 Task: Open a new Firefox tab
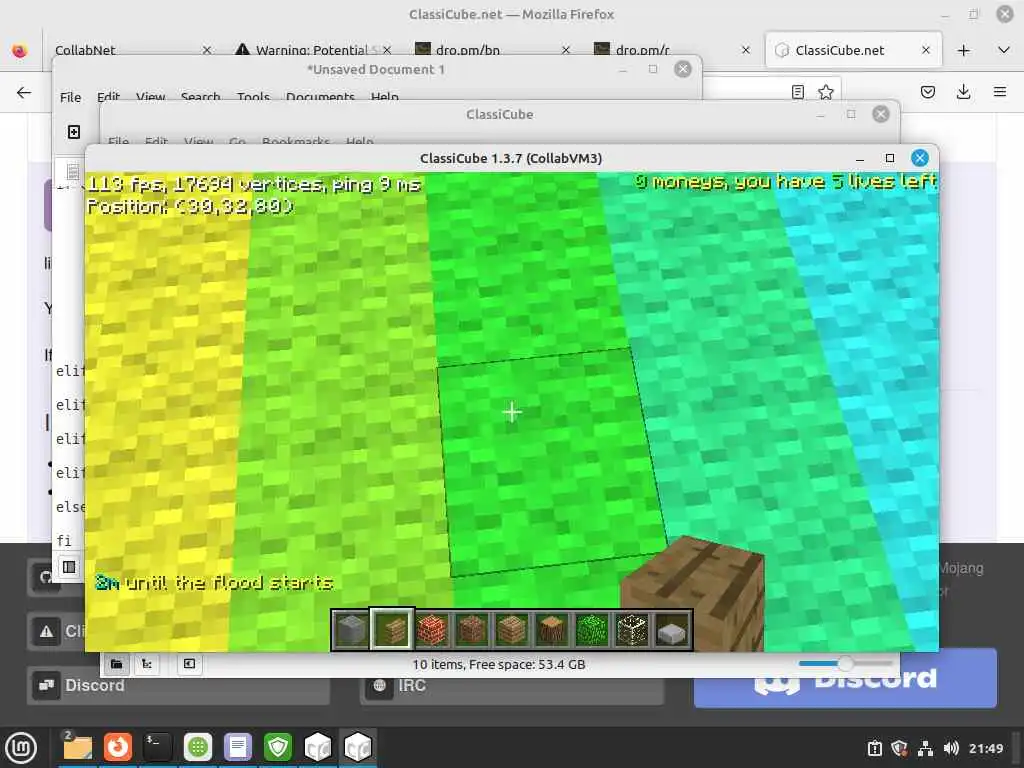click(x=963, y=50)
